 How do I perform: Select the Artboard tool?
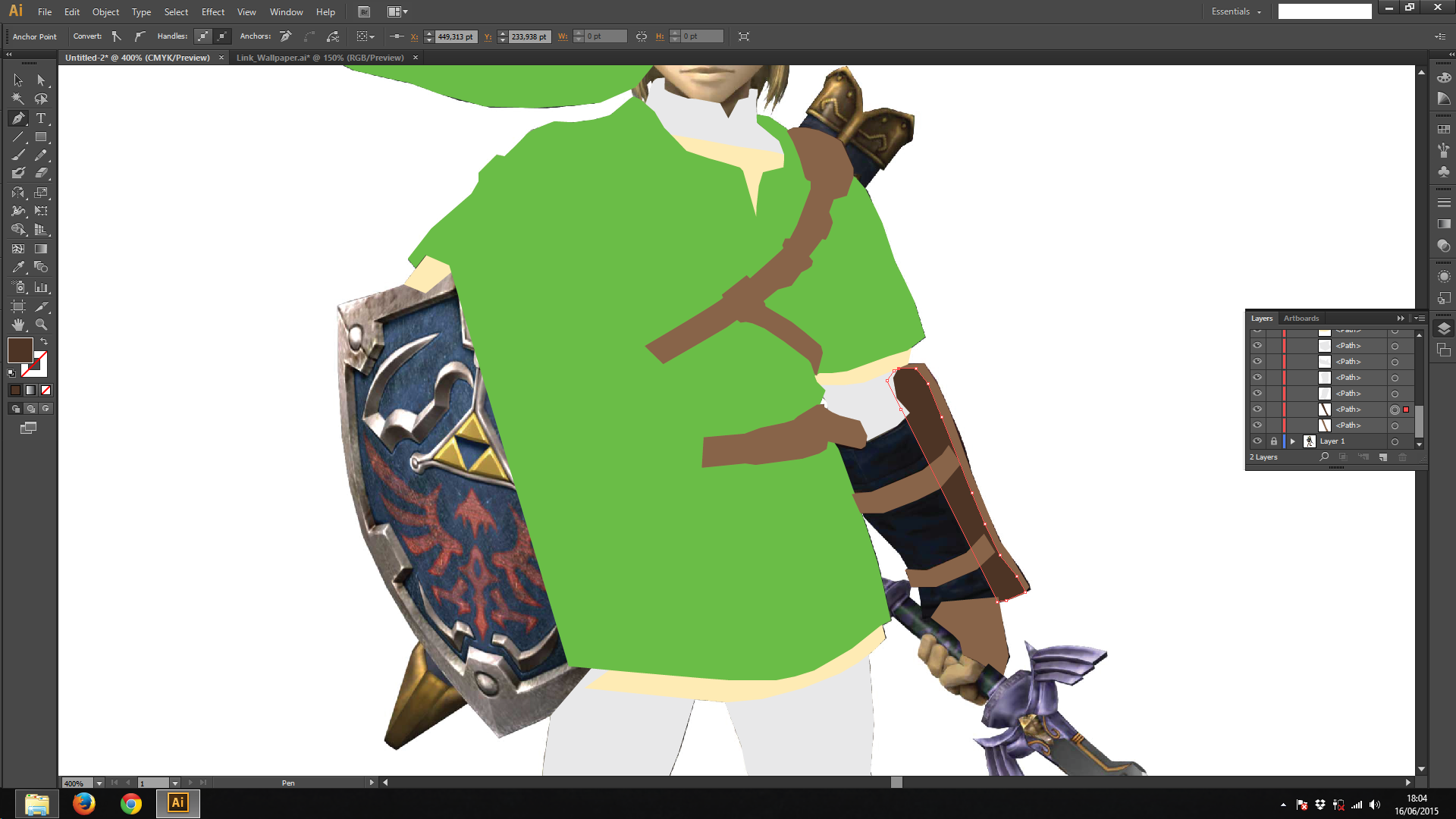18,306
